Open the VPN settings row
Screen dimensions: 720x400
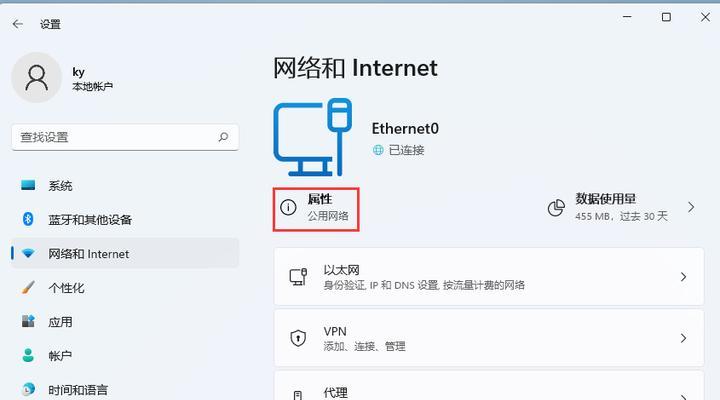tap(489, 338)
